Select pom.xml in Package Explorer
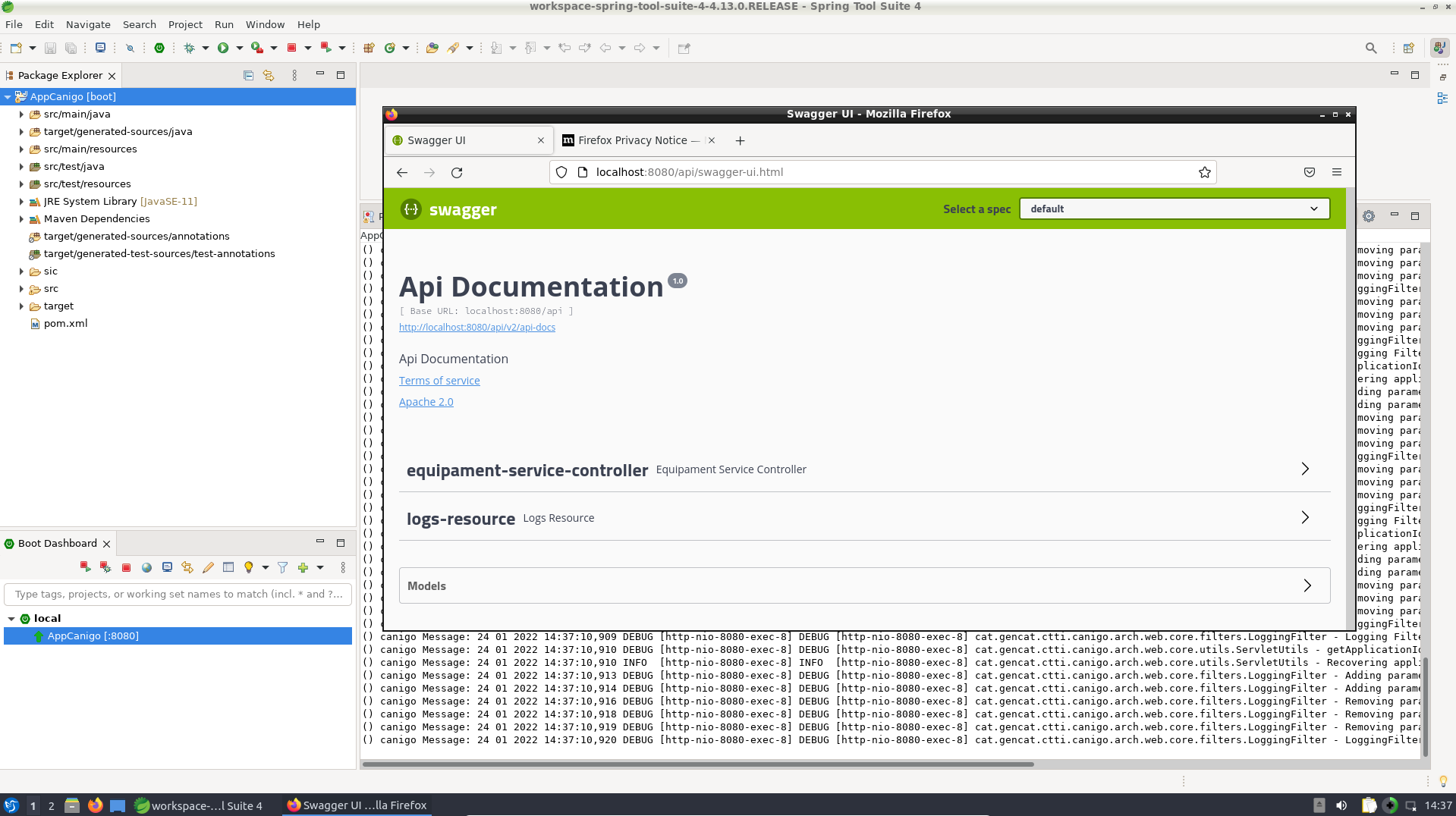This screenshot has width=1456, height=816. point(66,324)
